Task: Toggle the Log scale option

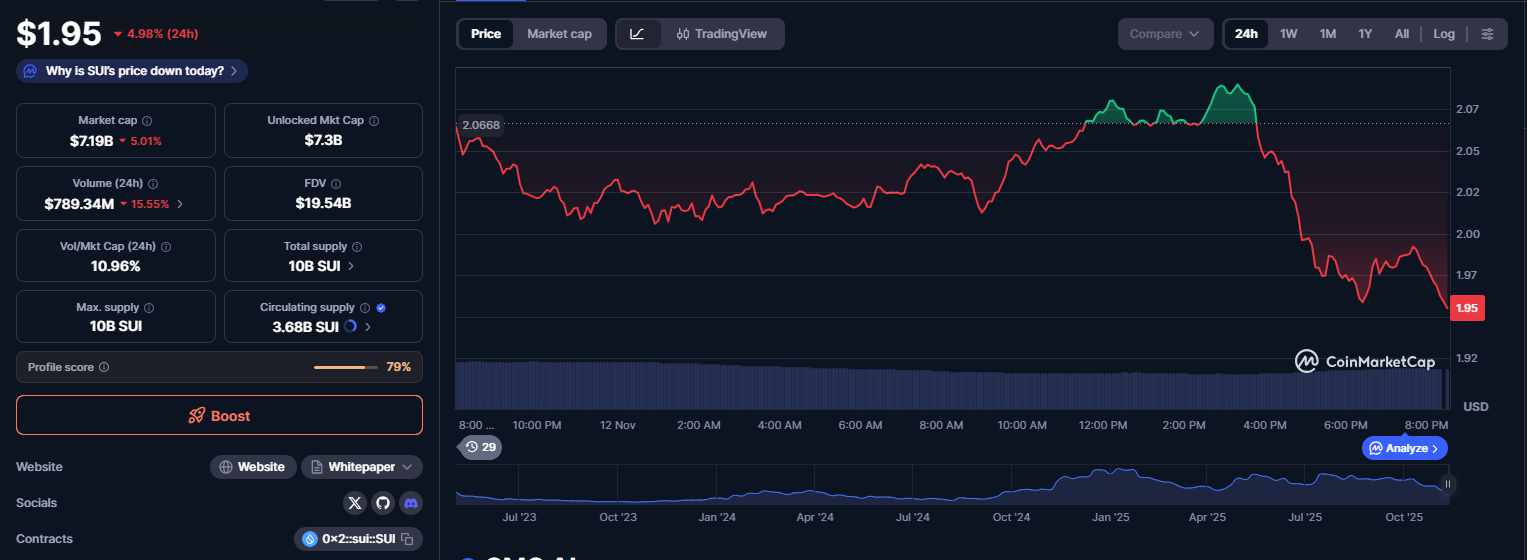Action: click(x=1443, y=34)
